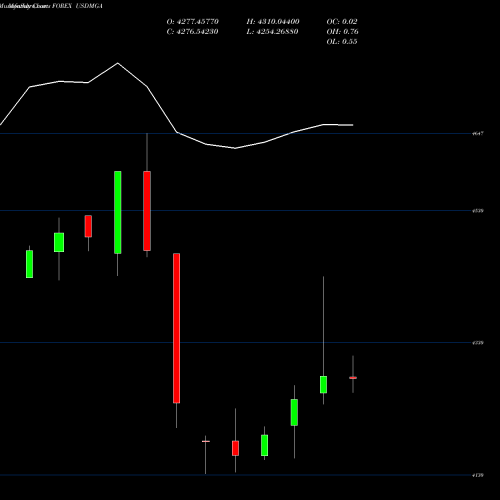Click the right end of white average line
The height and width of the screenshot is (500, 500).
[352, 125]
